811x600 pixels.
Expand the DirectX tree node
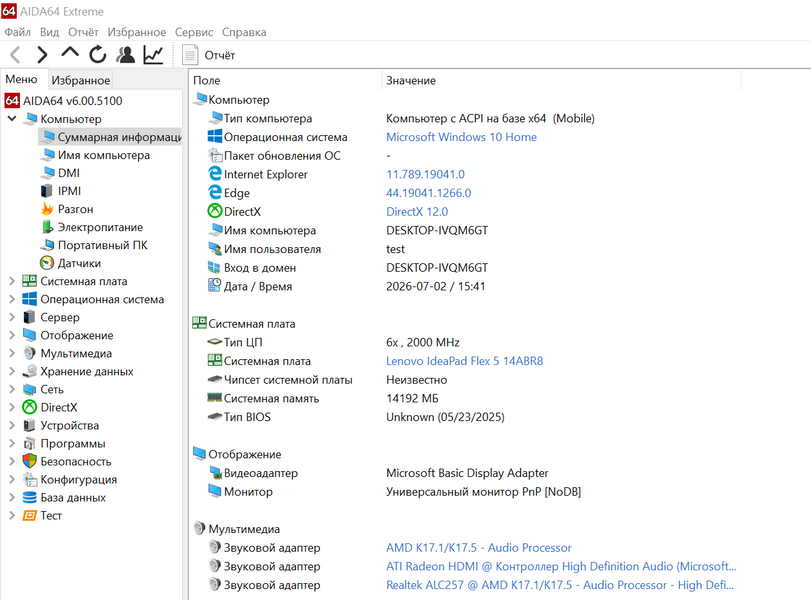[12, 408]
